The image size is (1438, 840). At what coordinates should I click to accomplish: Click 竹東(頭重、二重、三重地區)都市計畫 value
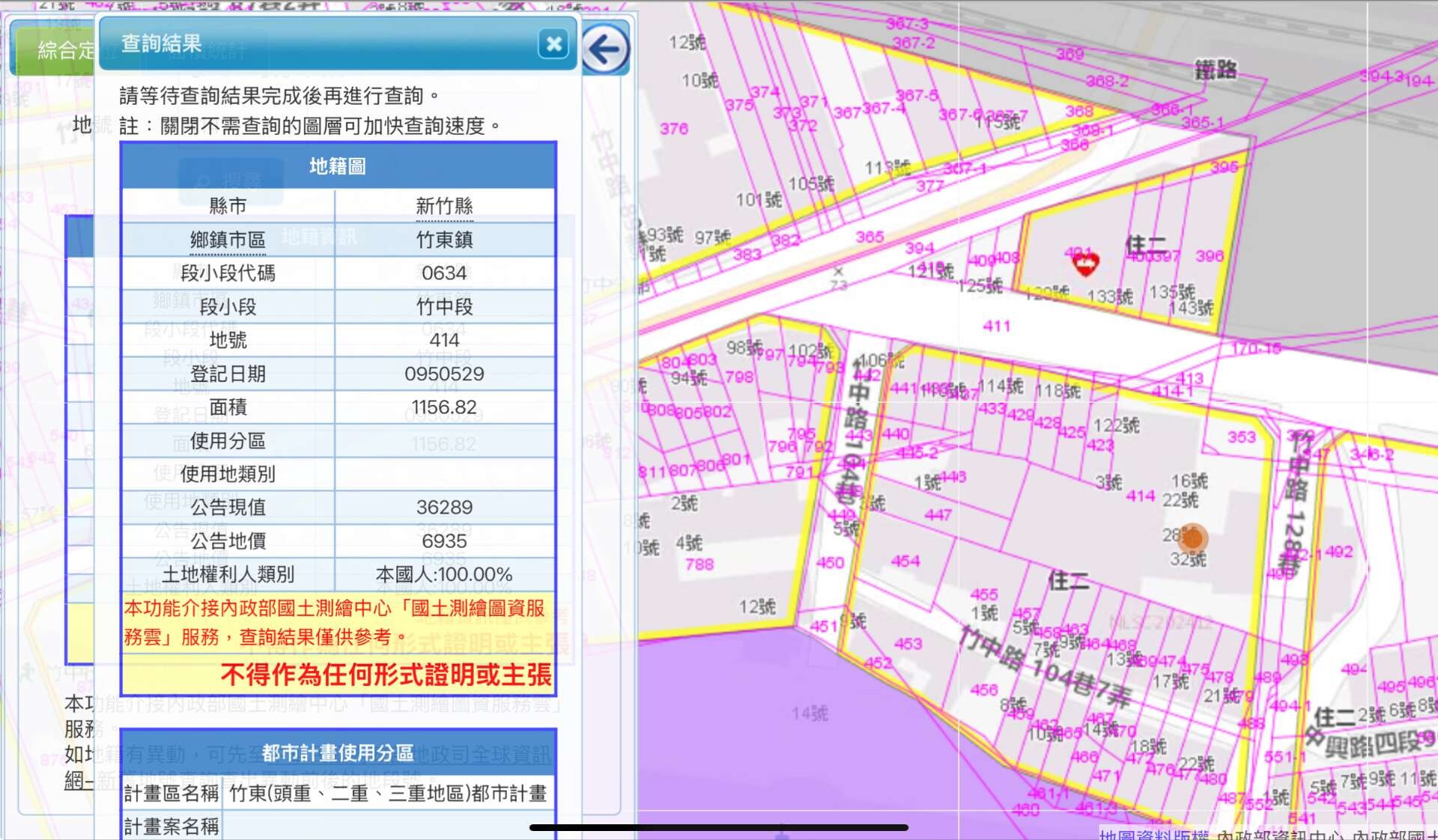coord(388,794)
